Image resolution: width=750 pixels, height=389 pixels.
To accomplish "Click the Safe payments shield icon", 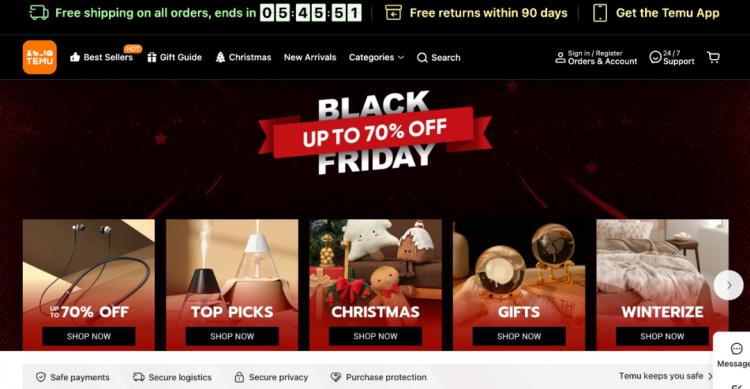I will click(41, 378).
